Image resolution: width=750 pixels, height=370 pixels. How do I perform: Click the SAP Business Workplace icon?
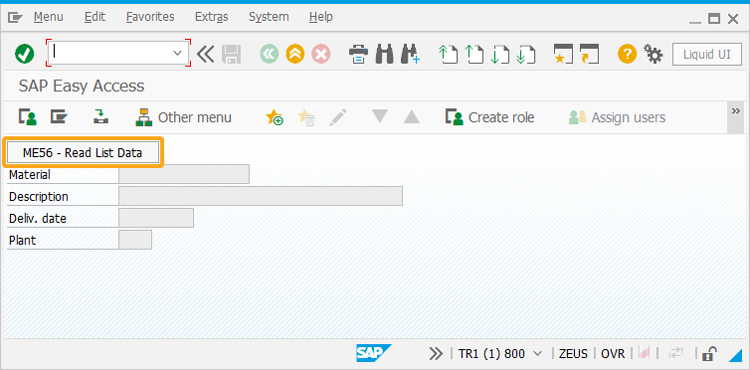(x=100, y=117)
